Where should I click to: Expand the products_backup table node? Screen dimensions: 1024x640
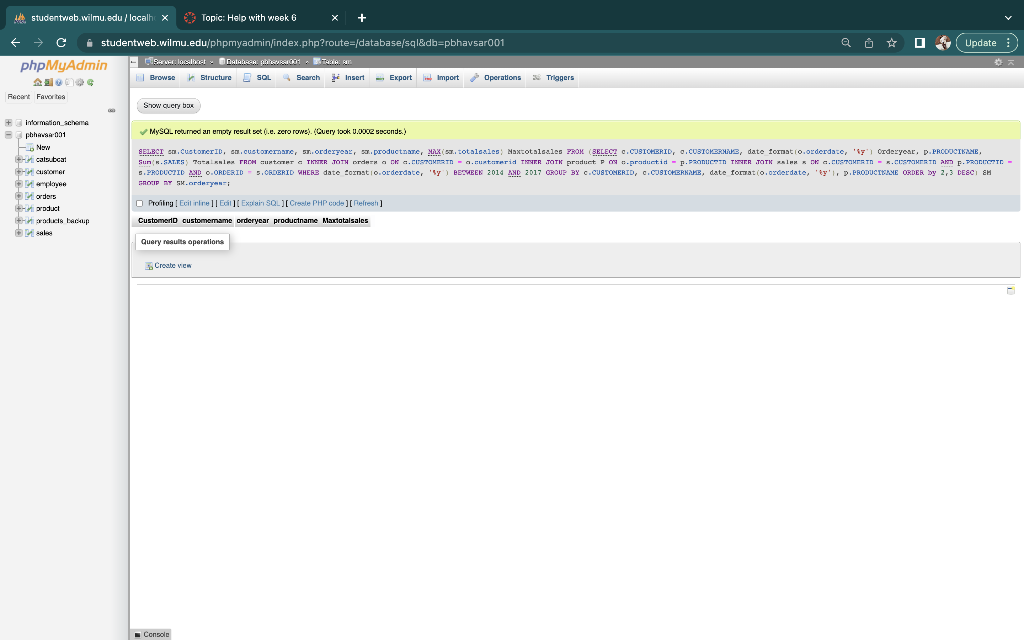click(19, 221)
